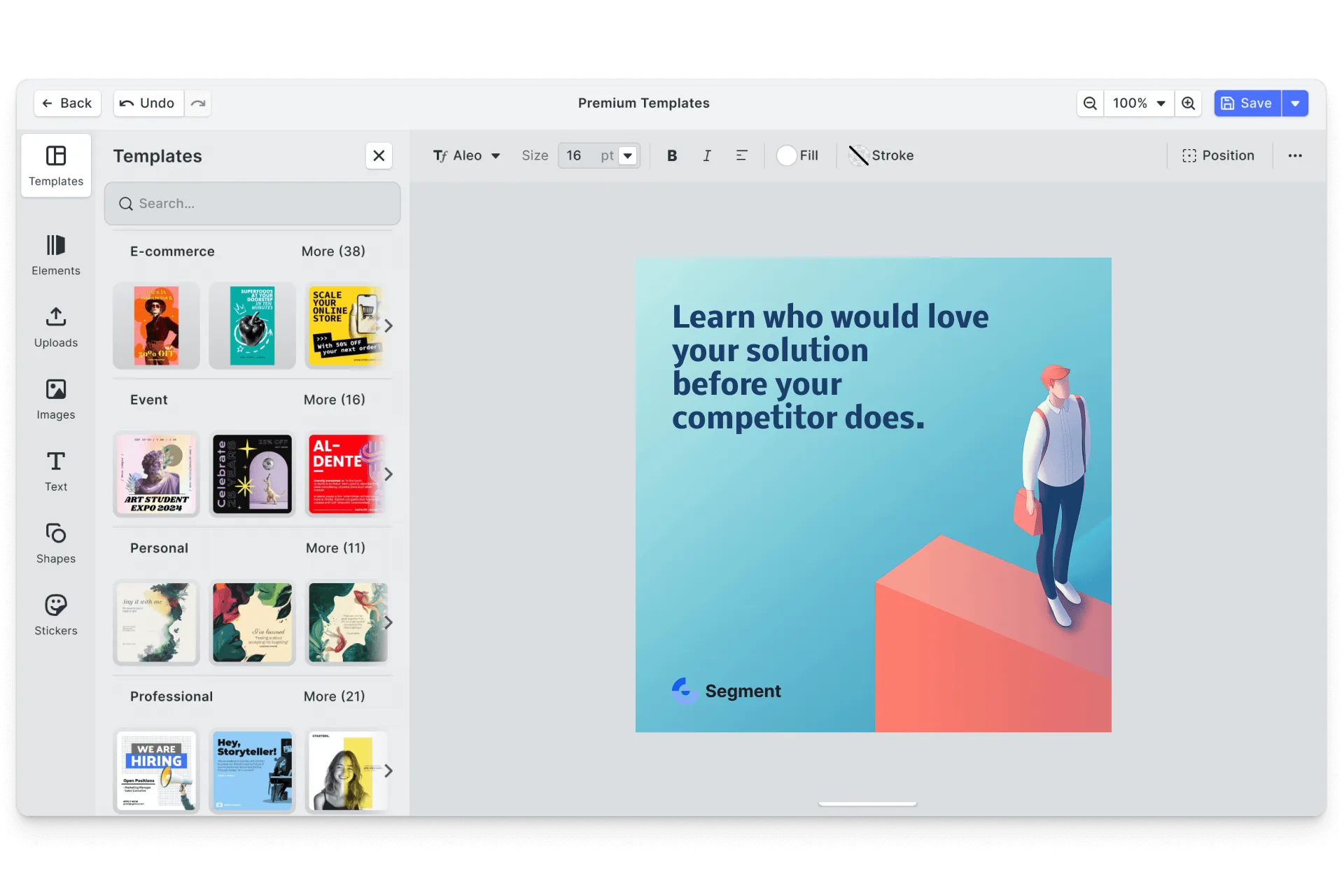Image resolution: width=1344 pixels, height=896 pixels.
Task: Open the Save options dropdown arrow
Action: 1295,103
